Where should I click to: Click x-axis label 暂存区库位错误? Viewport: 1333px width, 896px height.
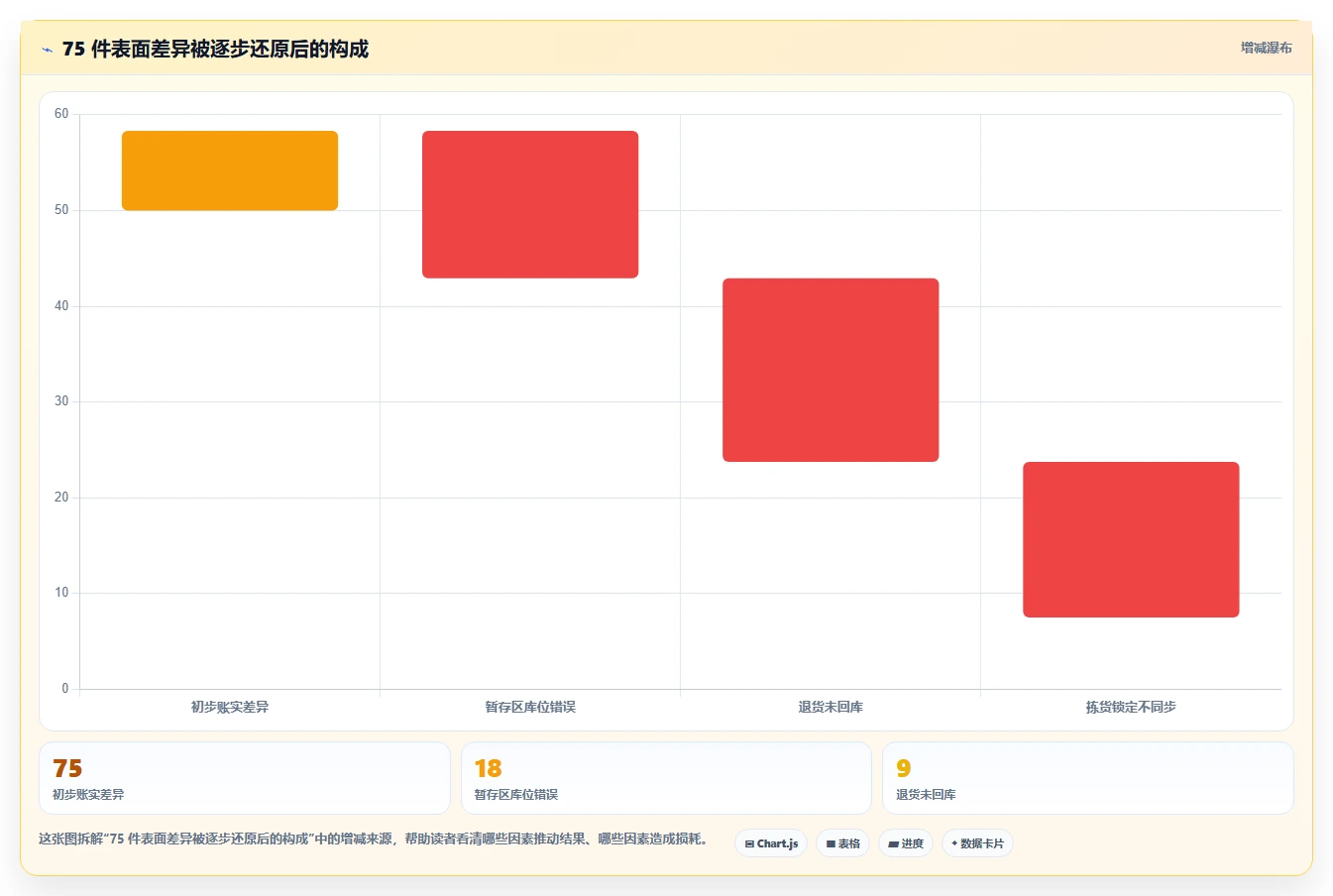(x=530, y=707)
